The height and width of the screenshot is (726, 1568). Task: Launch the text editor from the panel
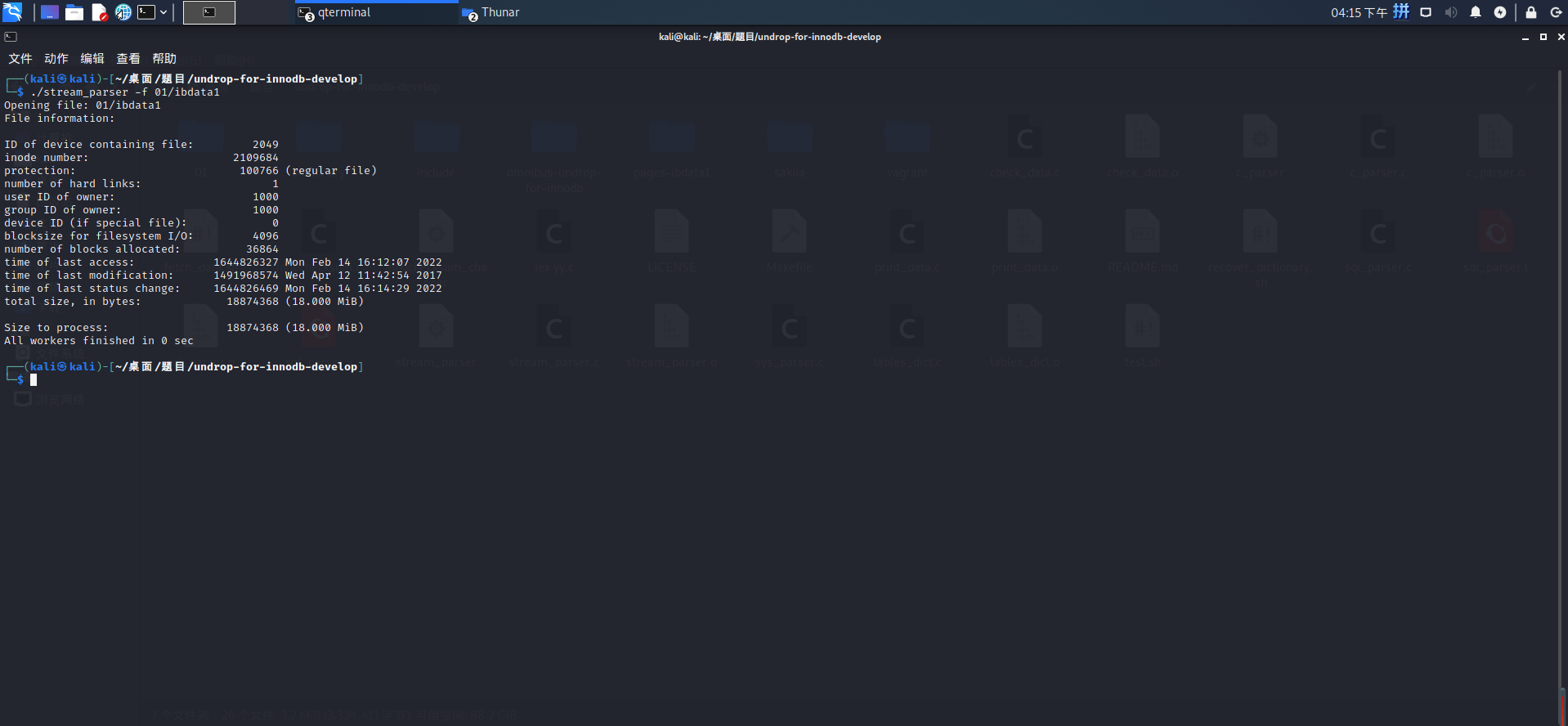(99, 12)
